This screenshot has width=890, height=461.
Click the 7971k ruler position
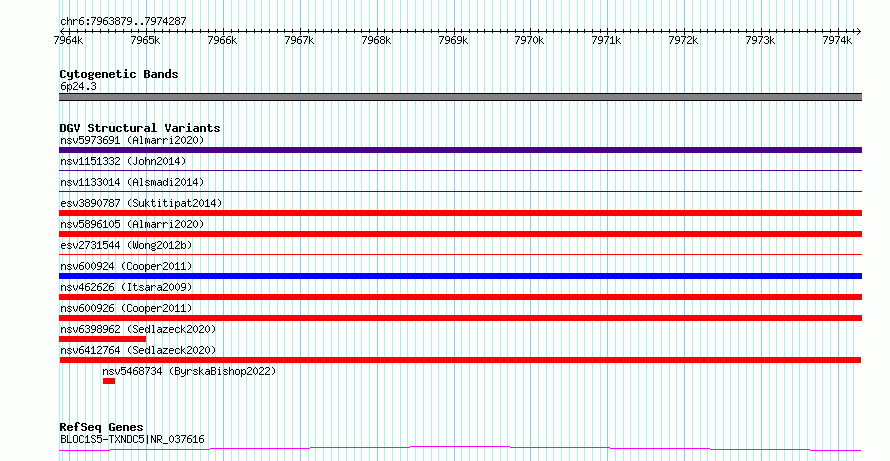[x=607, y=41]
